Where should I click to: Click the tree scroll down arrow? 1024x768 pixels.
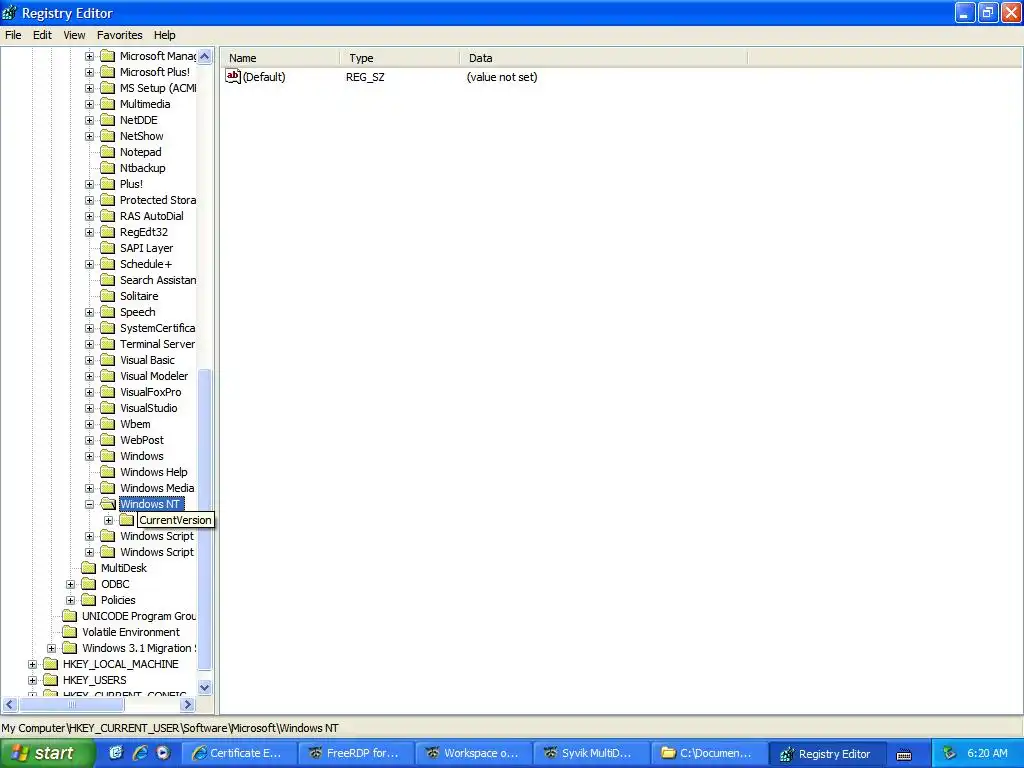coord(204,687)
